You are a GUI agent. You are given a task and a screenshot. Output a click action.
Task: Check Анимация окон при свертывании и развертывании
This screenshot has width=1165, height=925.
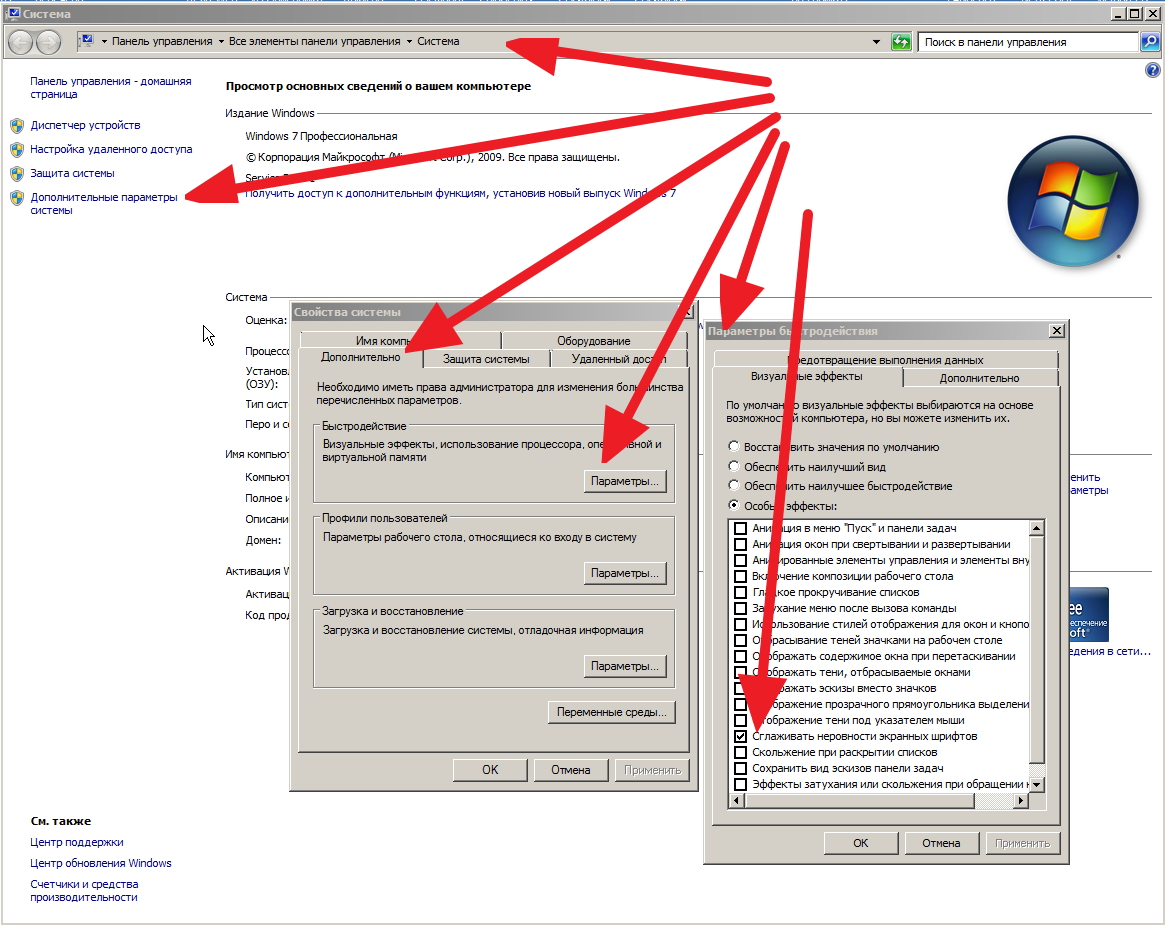coord(740,544)
